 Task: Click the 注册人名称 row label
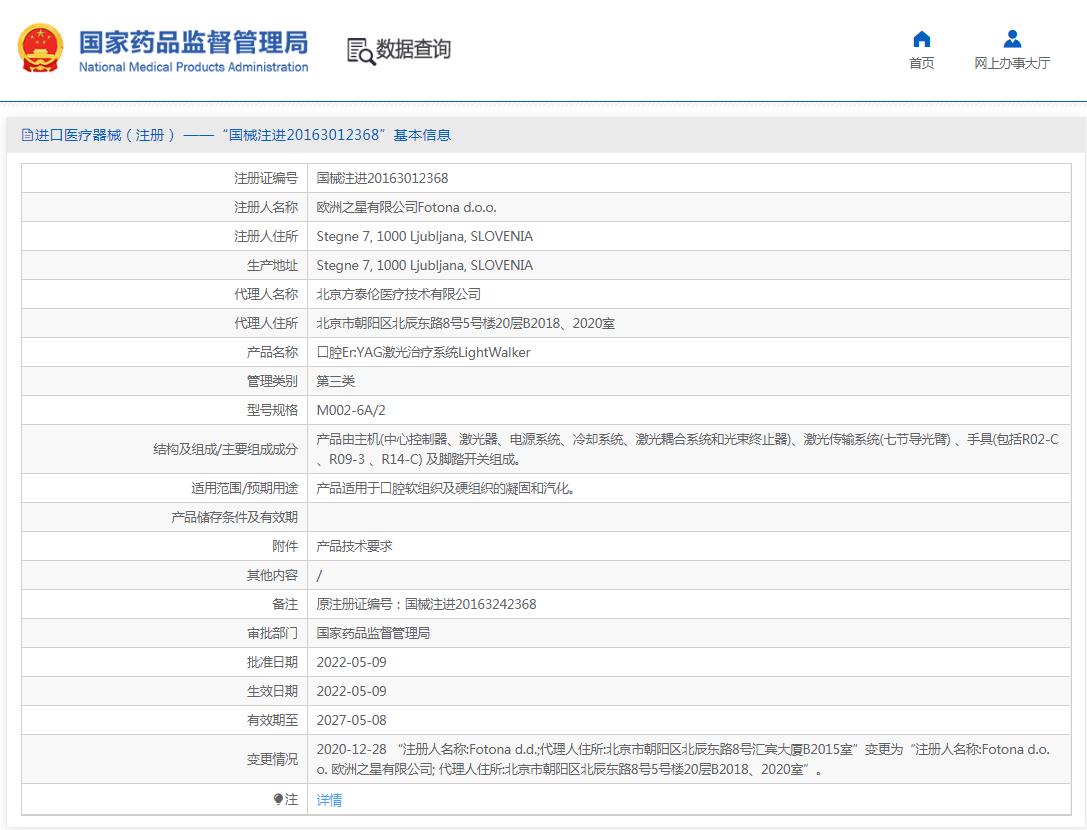pos(266,207)
